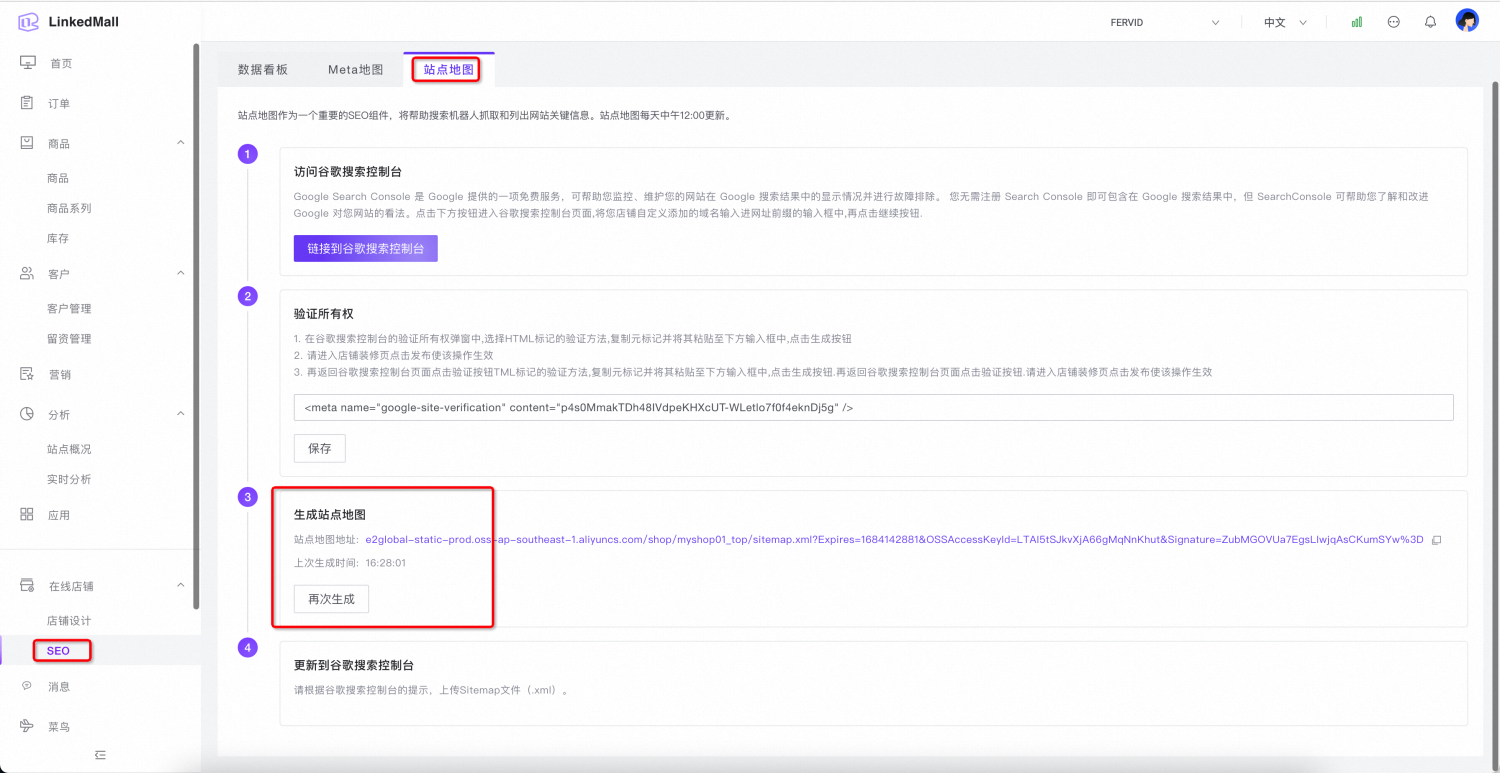Click the 保存 button
Viewport: 1500px width, 773px height.
pyautogui.click(x=319, y=448)
